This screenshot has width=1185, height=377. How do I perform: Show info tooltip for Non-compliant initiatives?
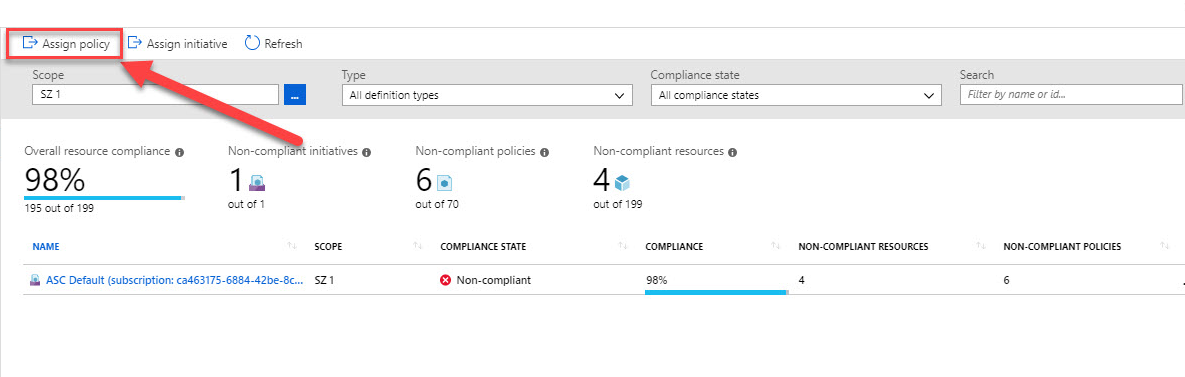367,152
